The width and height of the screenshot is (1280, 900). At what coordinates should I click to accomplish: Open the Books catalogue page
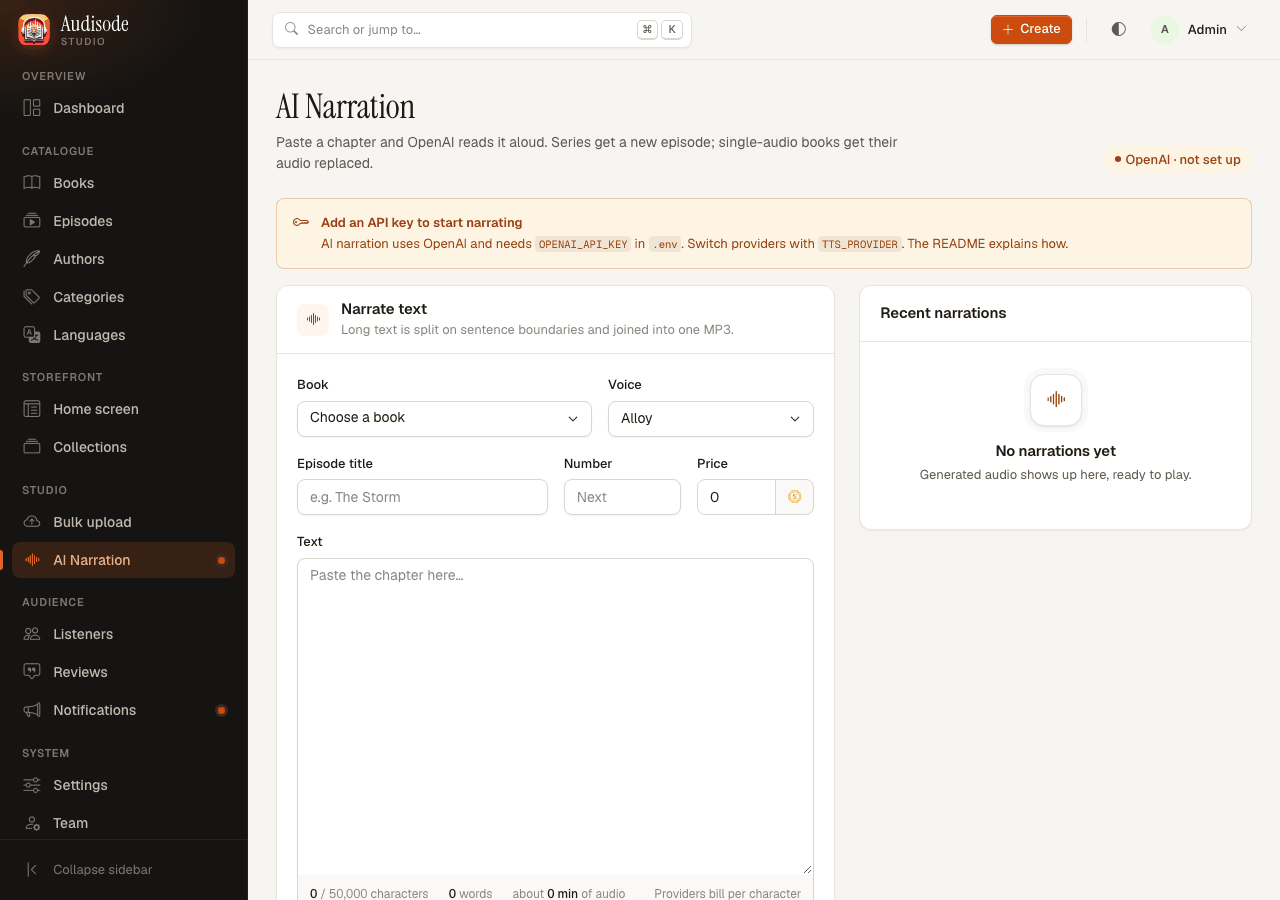124,183
